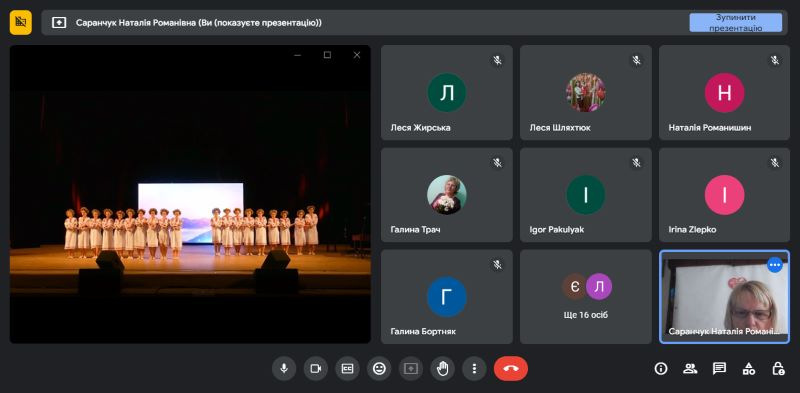Show the participants people panel
This screenshot has height=393, width=800.
(x=690, y=369)
